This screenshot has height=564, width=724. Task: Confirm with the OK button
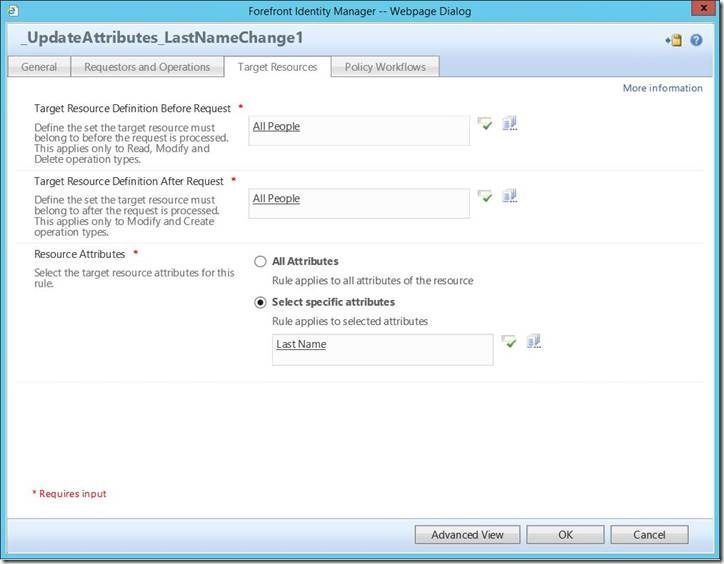click(x=565, y=534)
